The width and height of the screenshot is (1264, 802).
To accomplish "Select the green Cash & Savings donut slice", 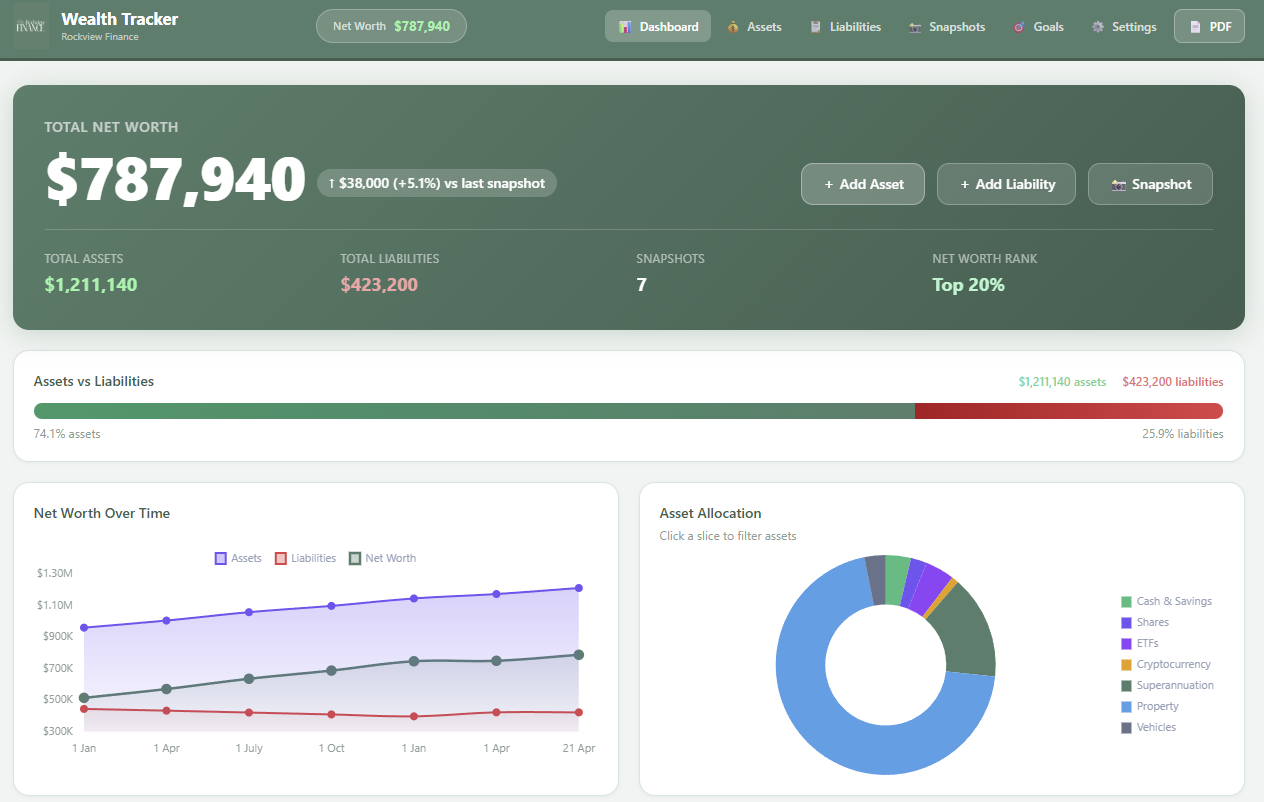I will (897, 579).
